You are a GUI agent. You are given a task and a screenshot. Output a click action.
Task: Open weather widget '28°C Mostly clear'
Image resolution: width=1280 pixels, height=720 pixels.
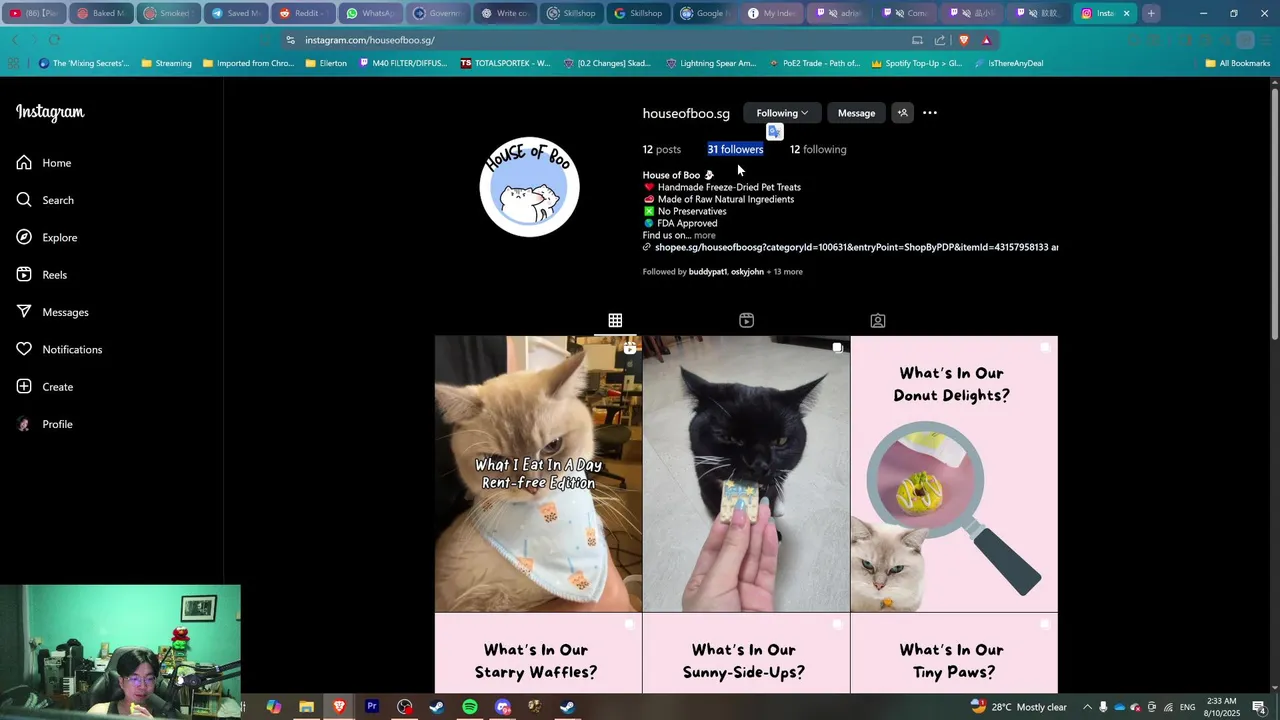pyautogui.click(x=1017, y=707)
